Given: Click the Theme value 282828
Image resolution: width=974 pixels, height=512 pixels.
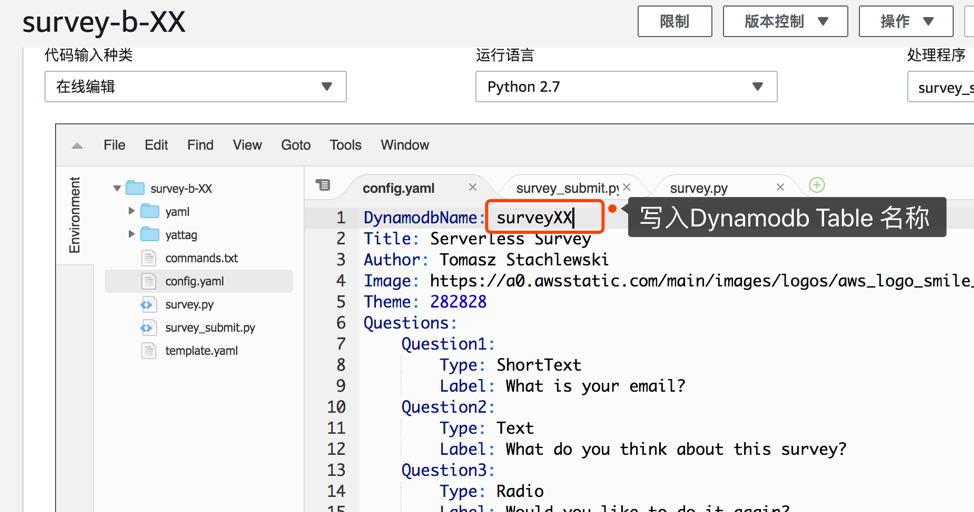Looking at the screenshot, I should (x=458, y=302).
